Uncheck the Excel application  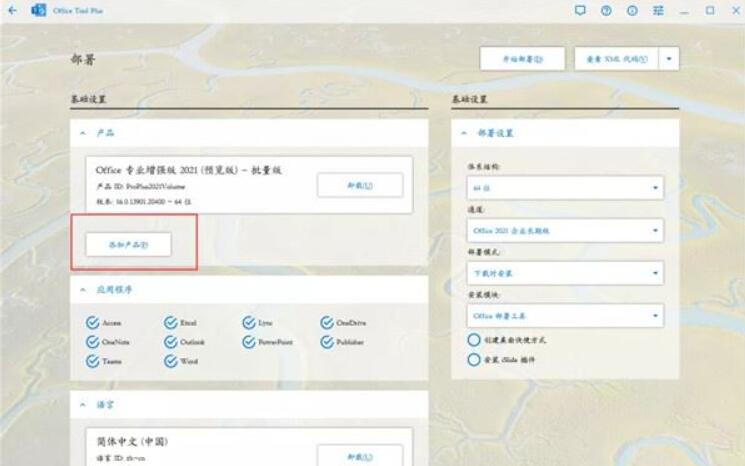click(x=171, y=323)
